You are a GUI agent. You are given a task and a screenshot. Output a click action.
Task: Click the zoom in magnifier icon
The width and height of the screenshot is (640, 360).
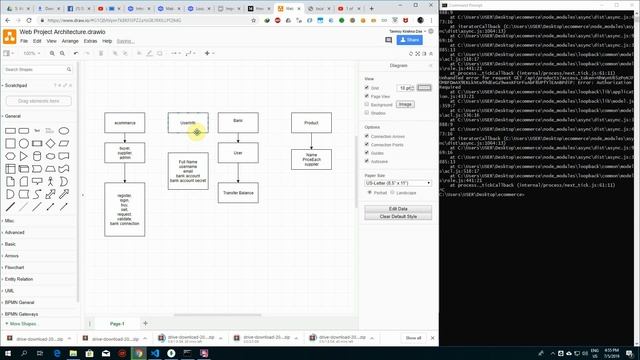(x=52, y=53)
